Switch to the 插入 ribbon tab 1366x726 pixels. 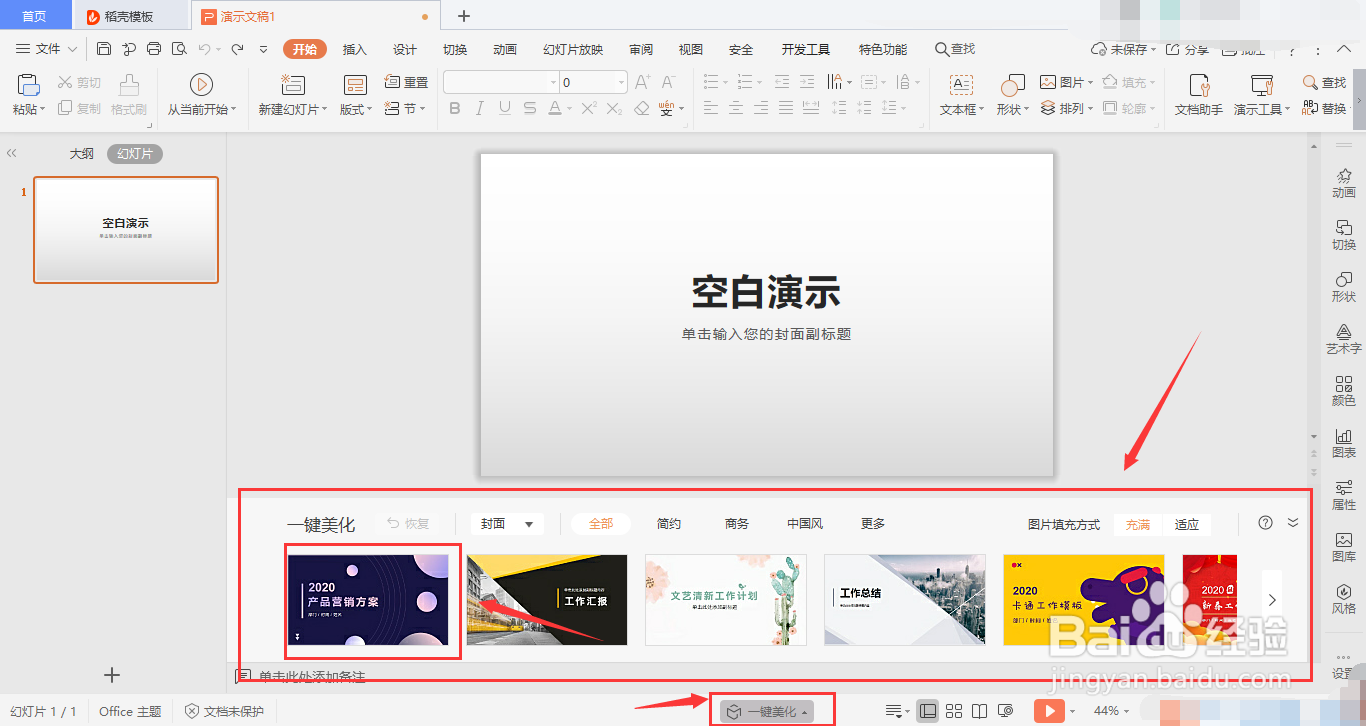tap(354, 48)
